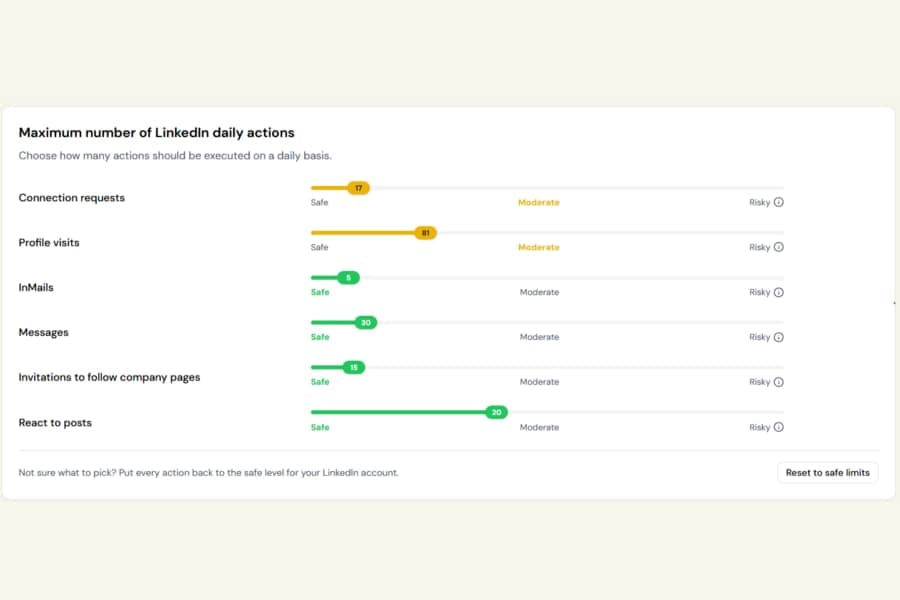
Task: Click info icon in company pages invitations row
Action: (778, 382)
